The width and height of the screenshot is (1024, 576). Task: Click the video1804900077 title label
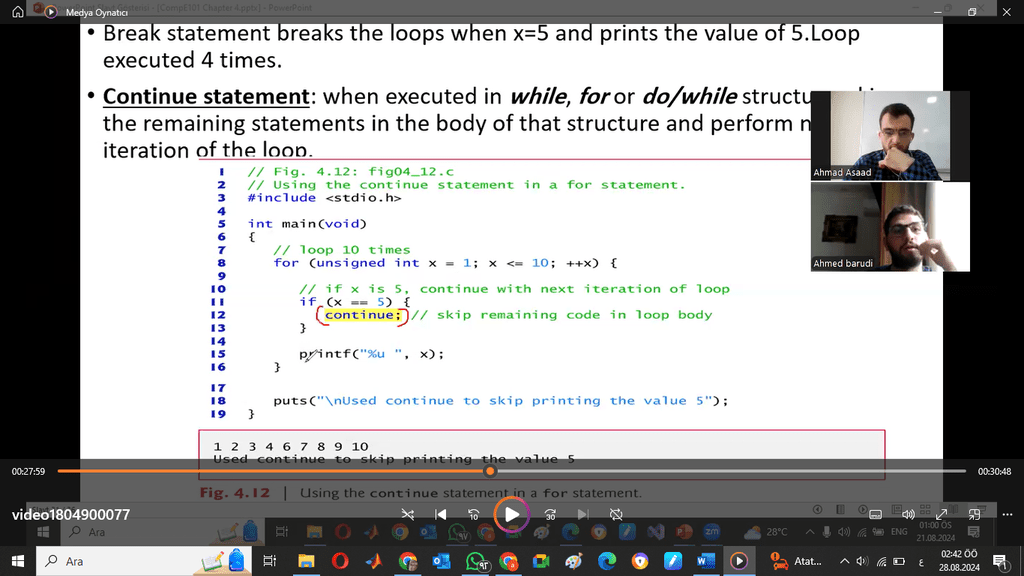tap(71, 515)
